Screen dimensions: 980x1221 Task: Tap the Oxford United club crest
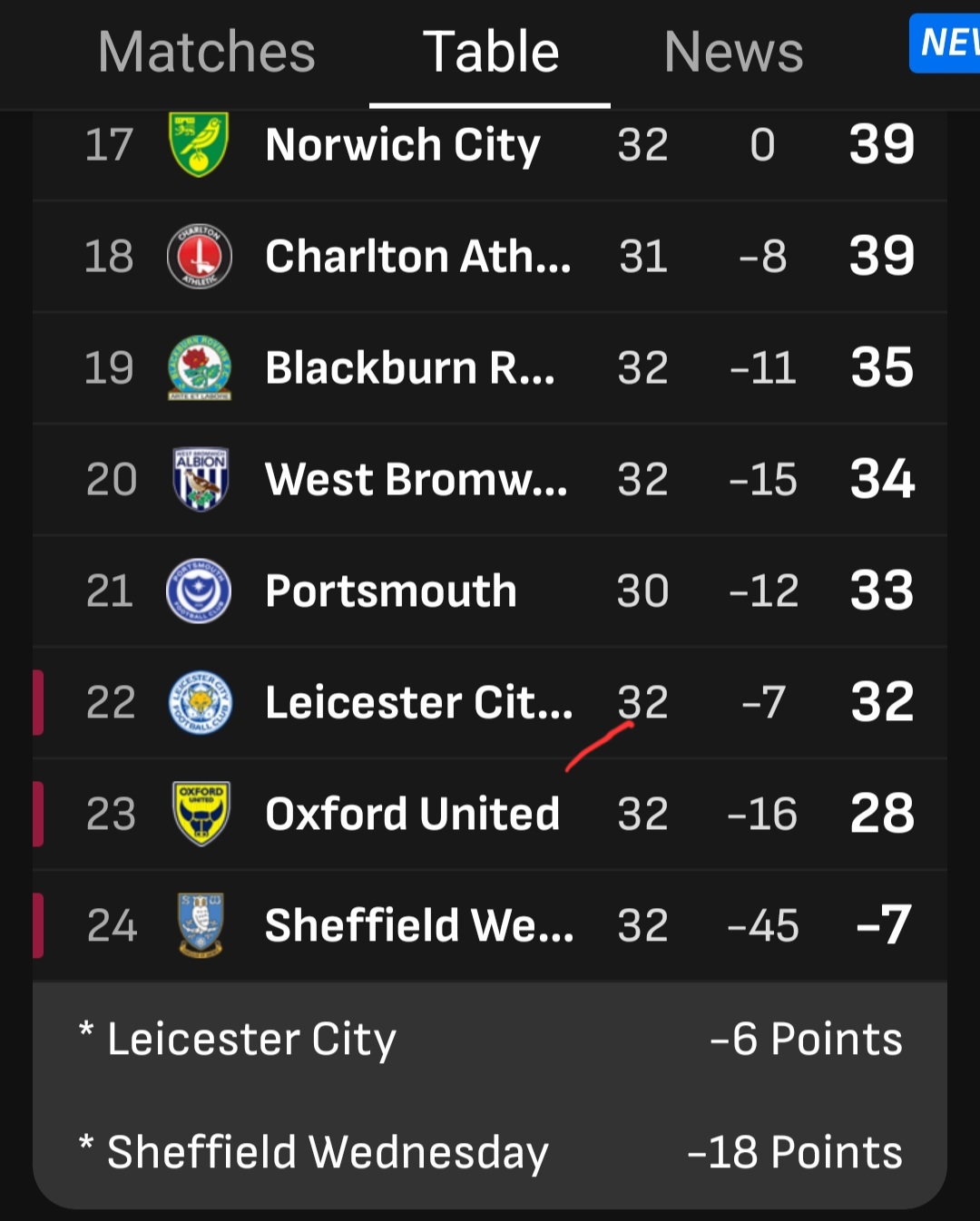click(x=200, y=814)
